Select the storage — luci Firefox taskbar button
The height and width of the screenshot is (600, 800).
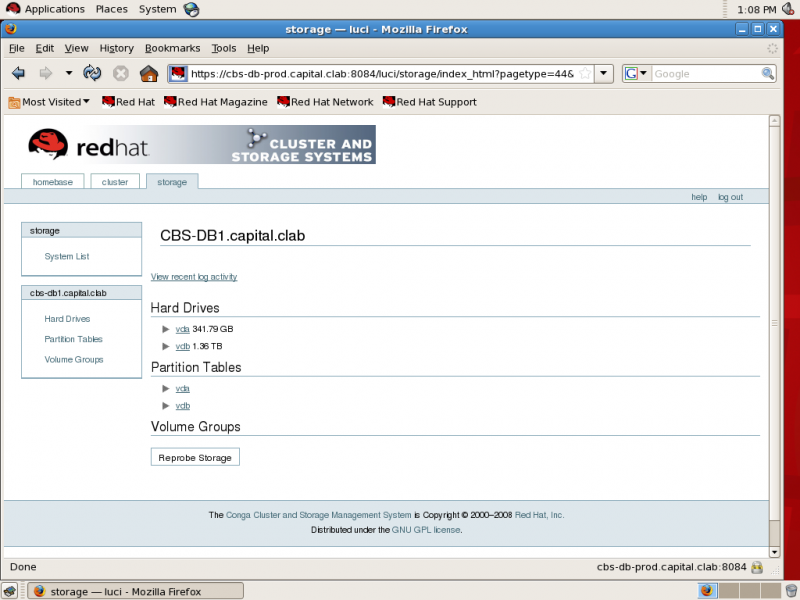135,591
